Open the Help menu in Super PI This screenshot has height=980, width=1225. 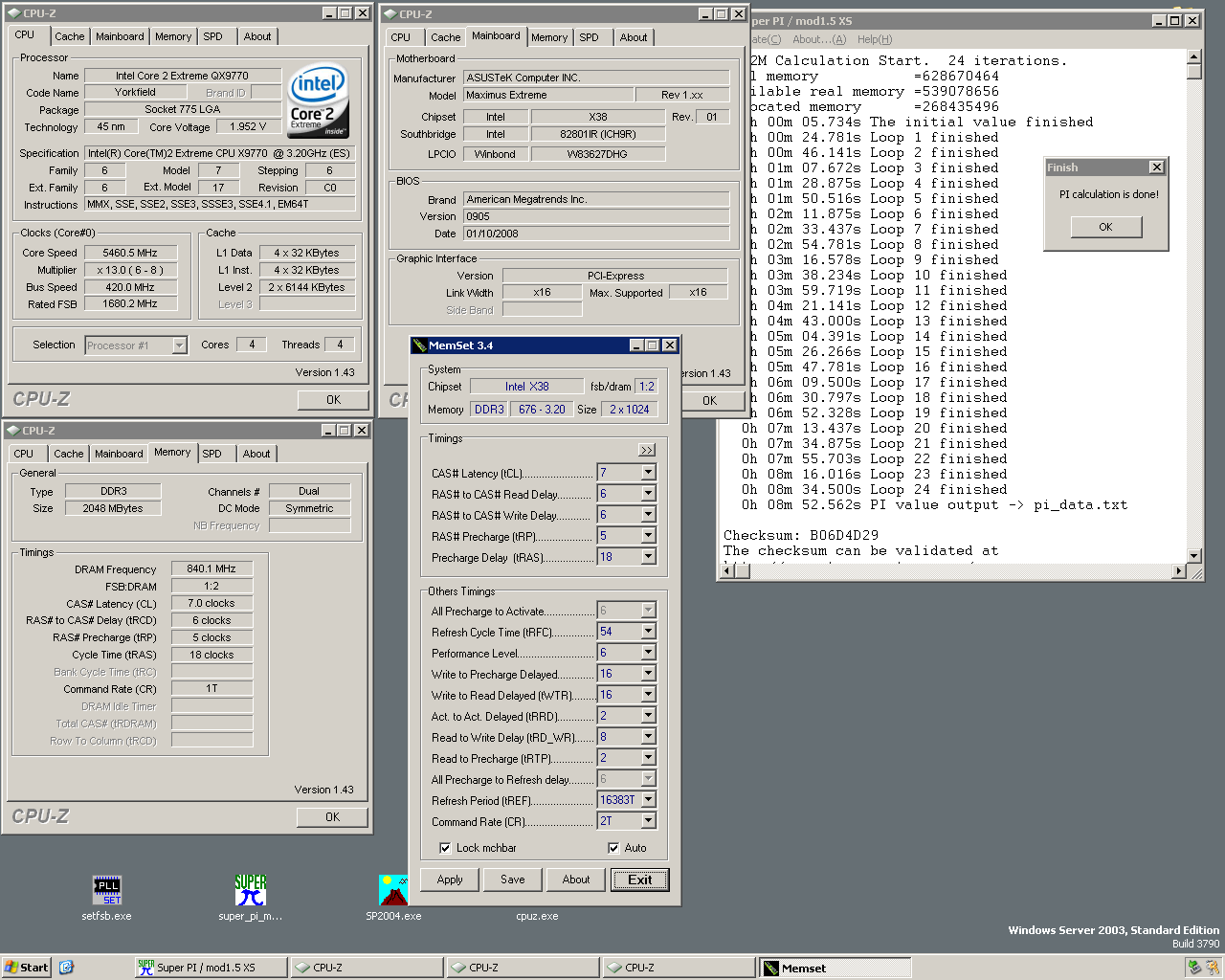(875, 39)
